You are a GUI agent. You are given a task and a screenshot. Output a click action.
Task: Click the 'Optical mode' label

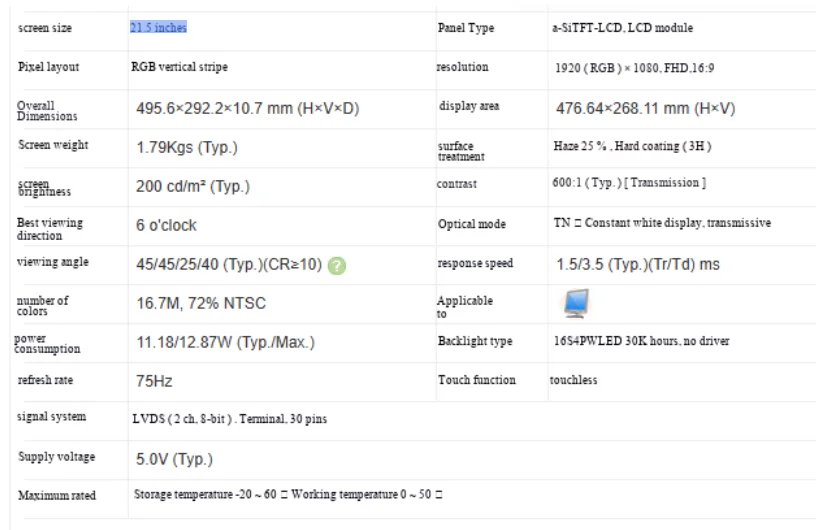pos(471,224)
